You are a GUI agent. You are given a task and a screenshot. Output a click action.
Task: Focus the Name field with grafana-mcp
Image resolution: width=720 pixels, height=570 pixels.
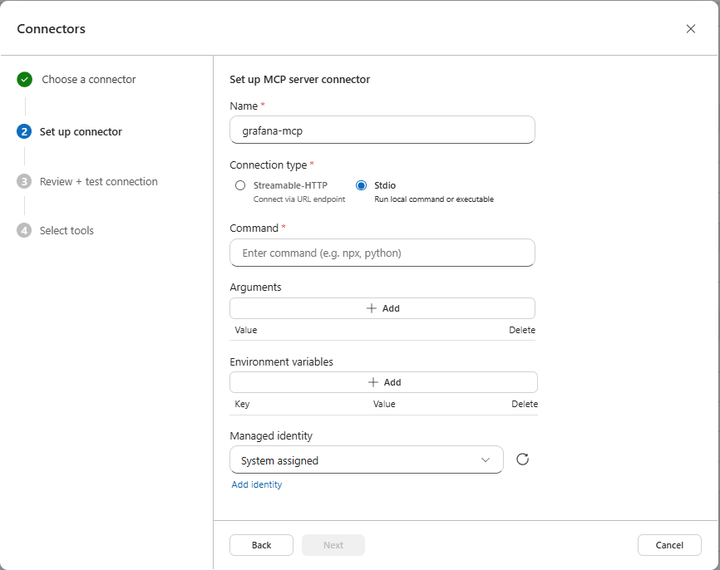click(x=382, y=130)
